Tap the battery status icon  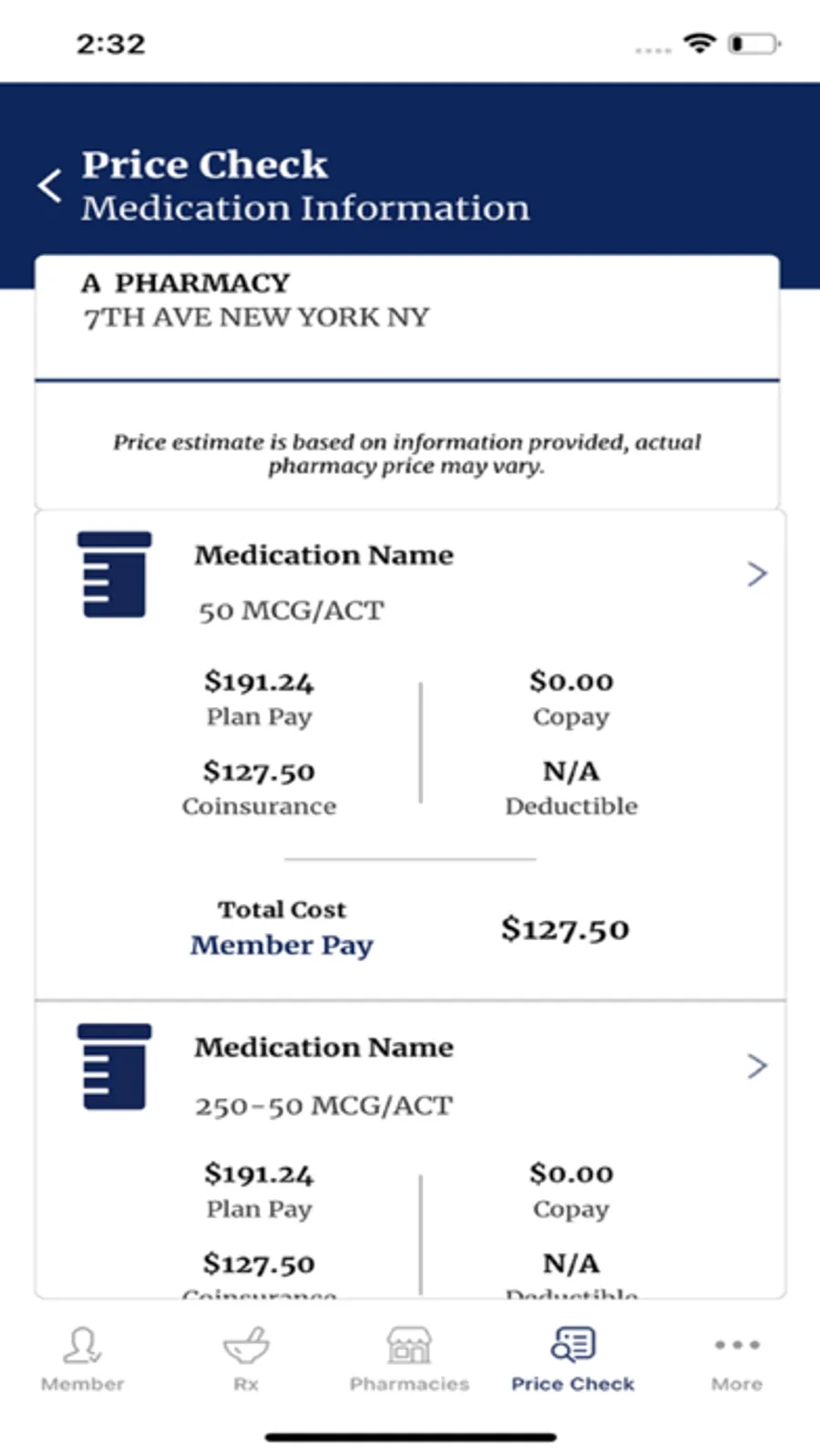(753, 43)
